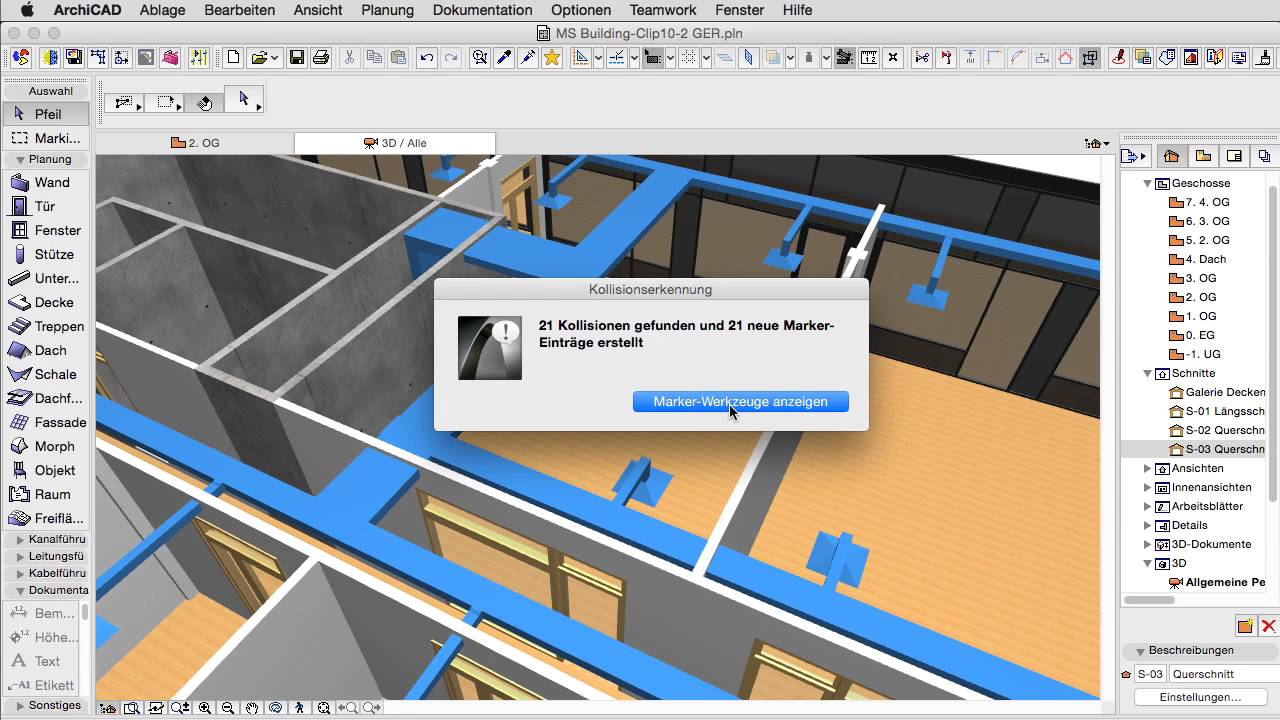1280x720 pixels.
Task: Expand the Innenansichten tree node
Action: [1148, 487]
